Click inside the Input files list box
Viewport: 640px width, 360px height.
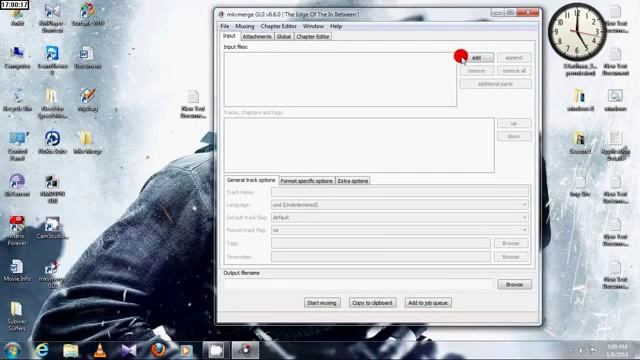(x=340, y=79)
